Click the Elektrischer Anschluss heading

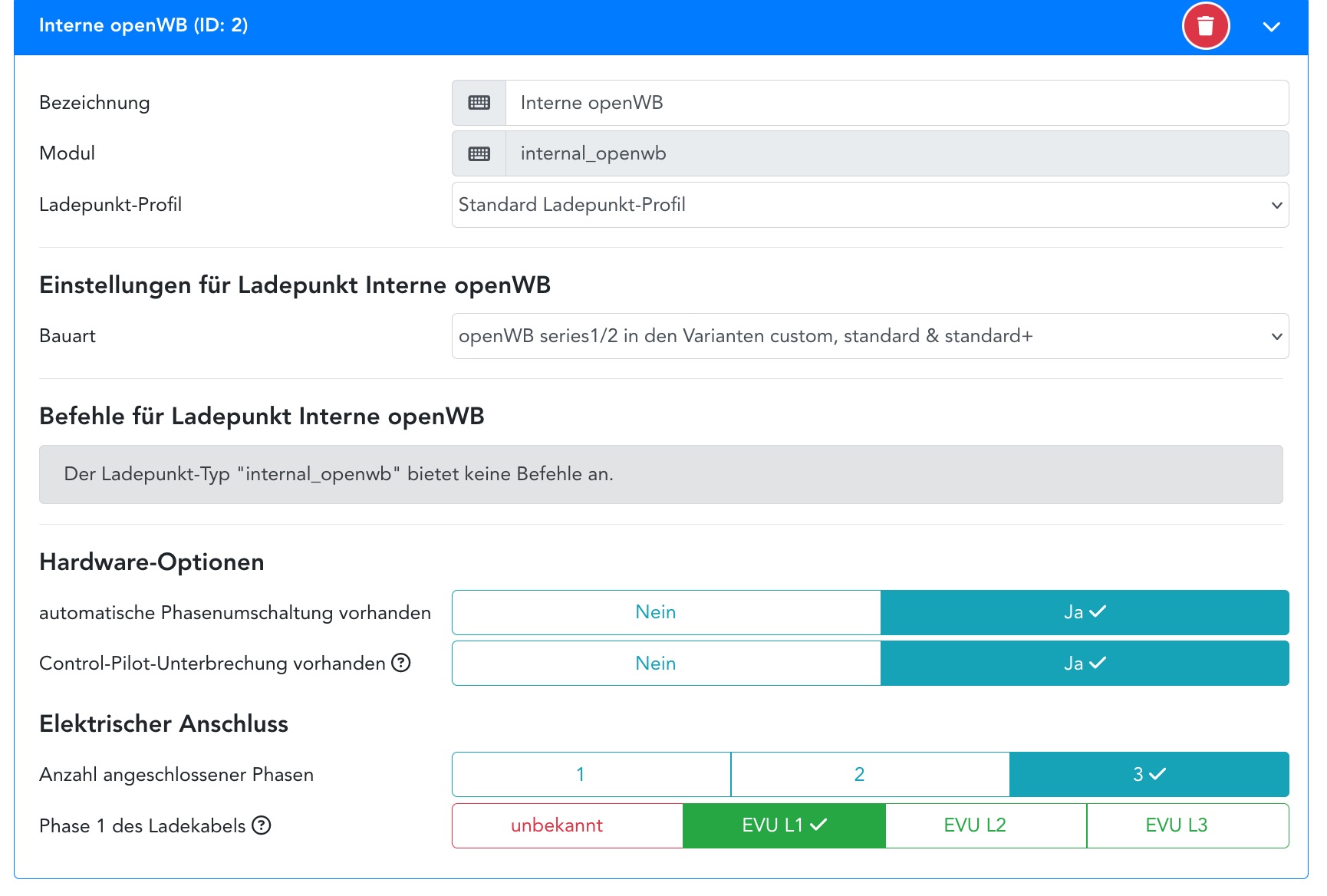(x=163, y=724)
